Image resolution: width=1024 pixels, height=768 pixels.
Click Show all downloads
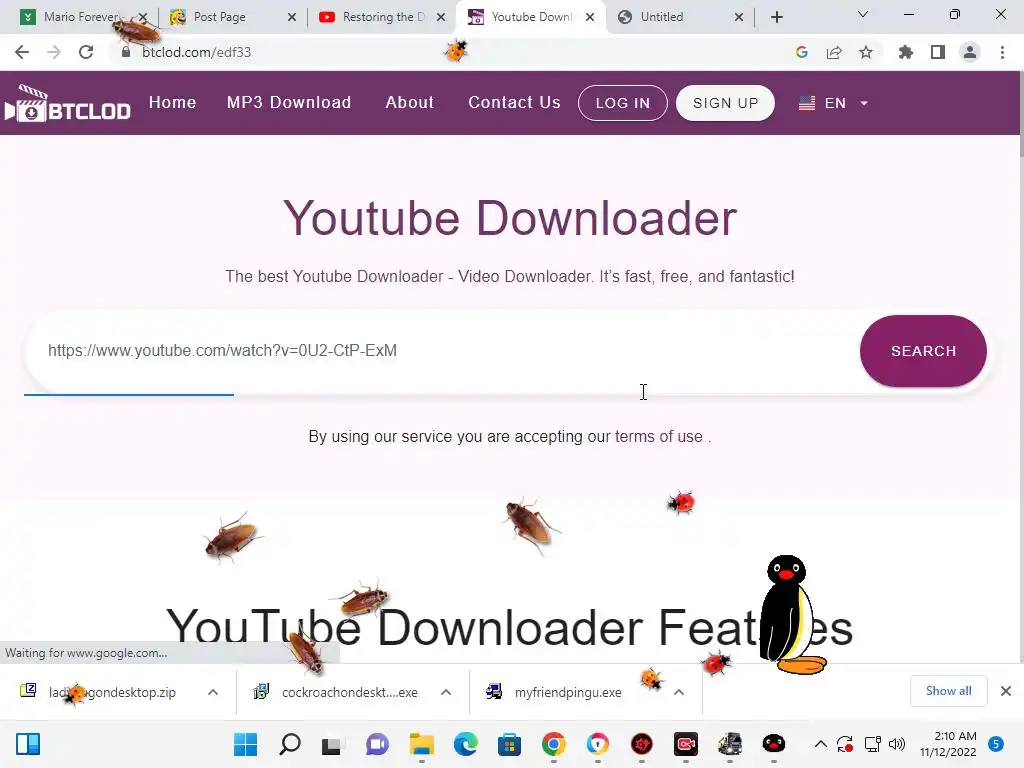pyautogui.click(x=948, y=691)
